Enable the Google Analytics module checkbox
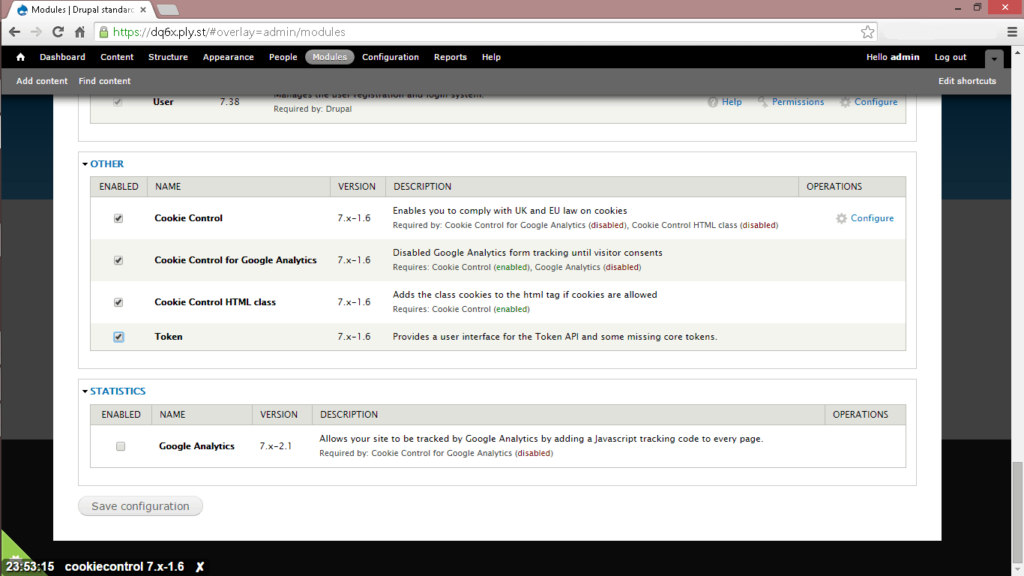Screen dimensions: 1024x576 [x=120, y=446]
